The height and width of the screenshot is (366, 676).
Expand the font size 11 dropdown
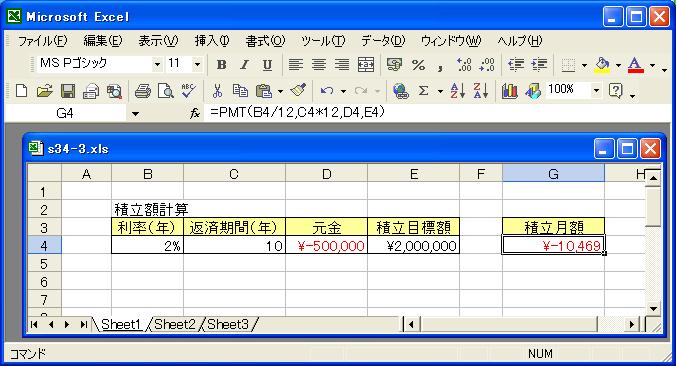click(197, 65)
